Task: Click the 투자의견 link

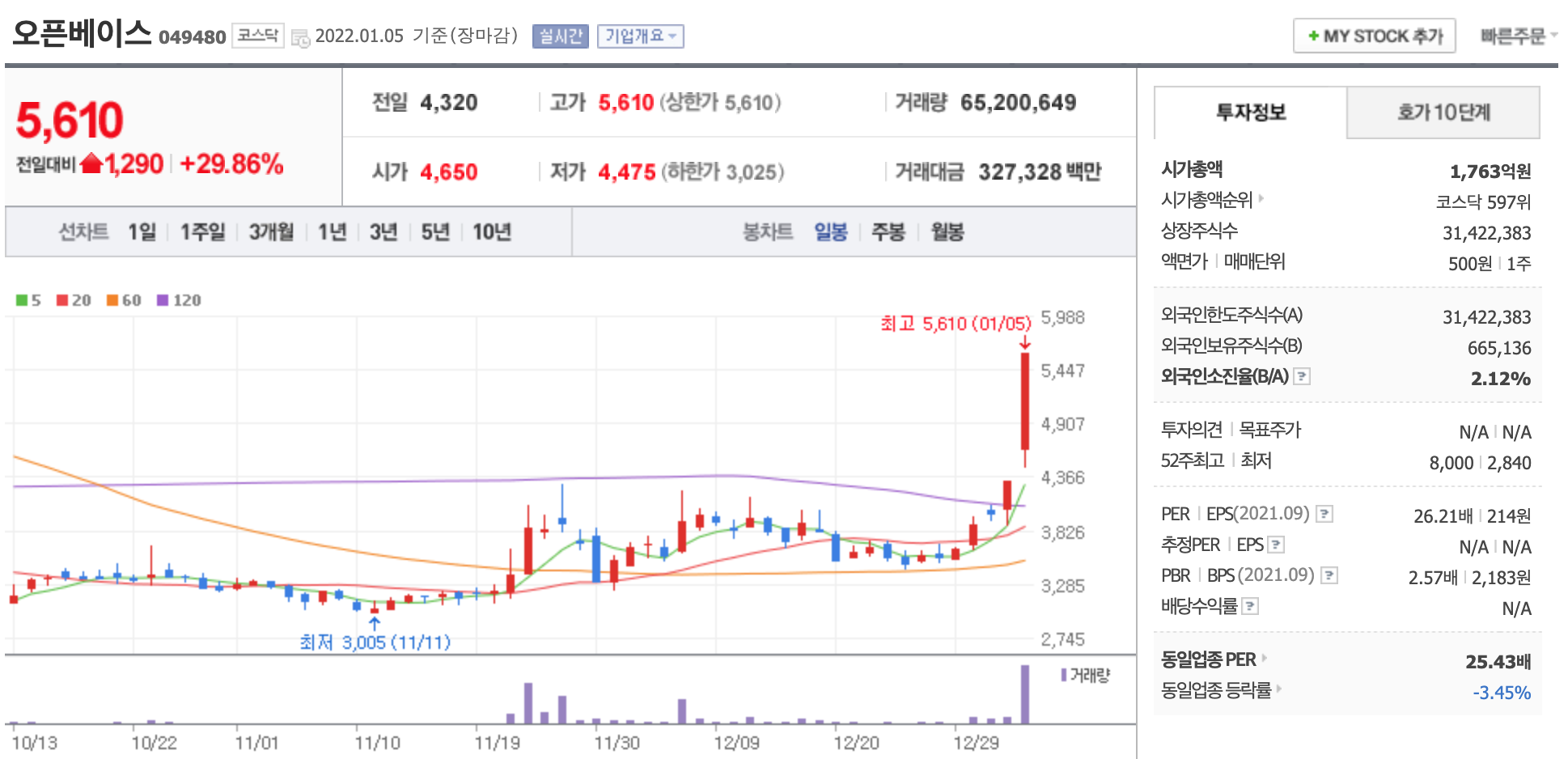Action: click(1191, 430)
